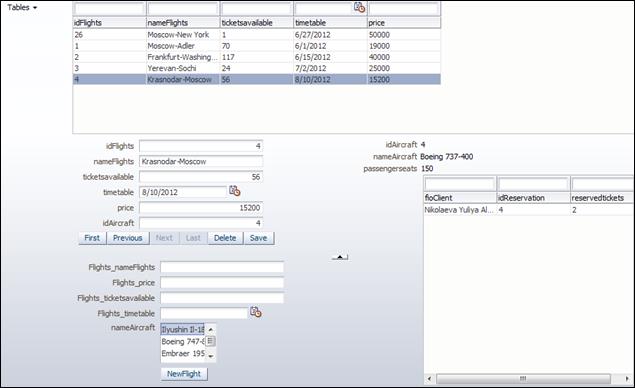The image size is (635, 388).
Task: Edit the ticketsavailable form field
Action: pos(201,177)
